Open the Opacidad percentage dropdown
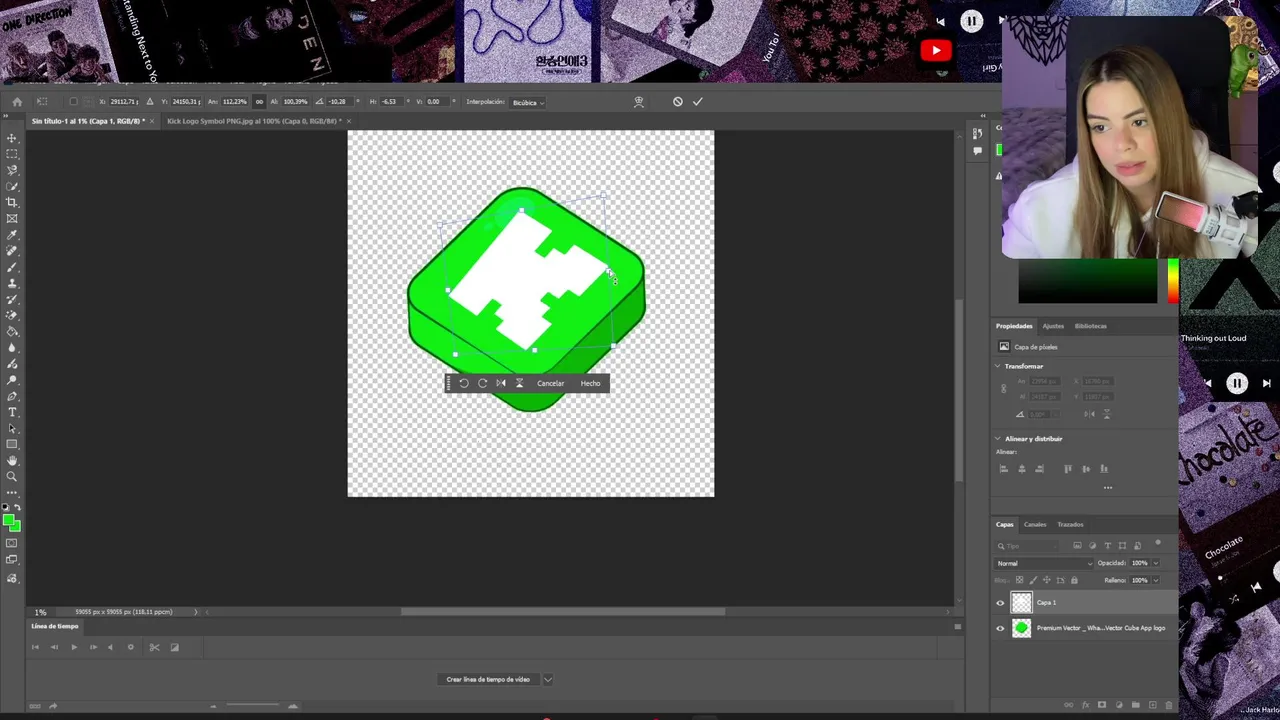The width and height of the screenshot is (1280, 720). coord(1156,563)
